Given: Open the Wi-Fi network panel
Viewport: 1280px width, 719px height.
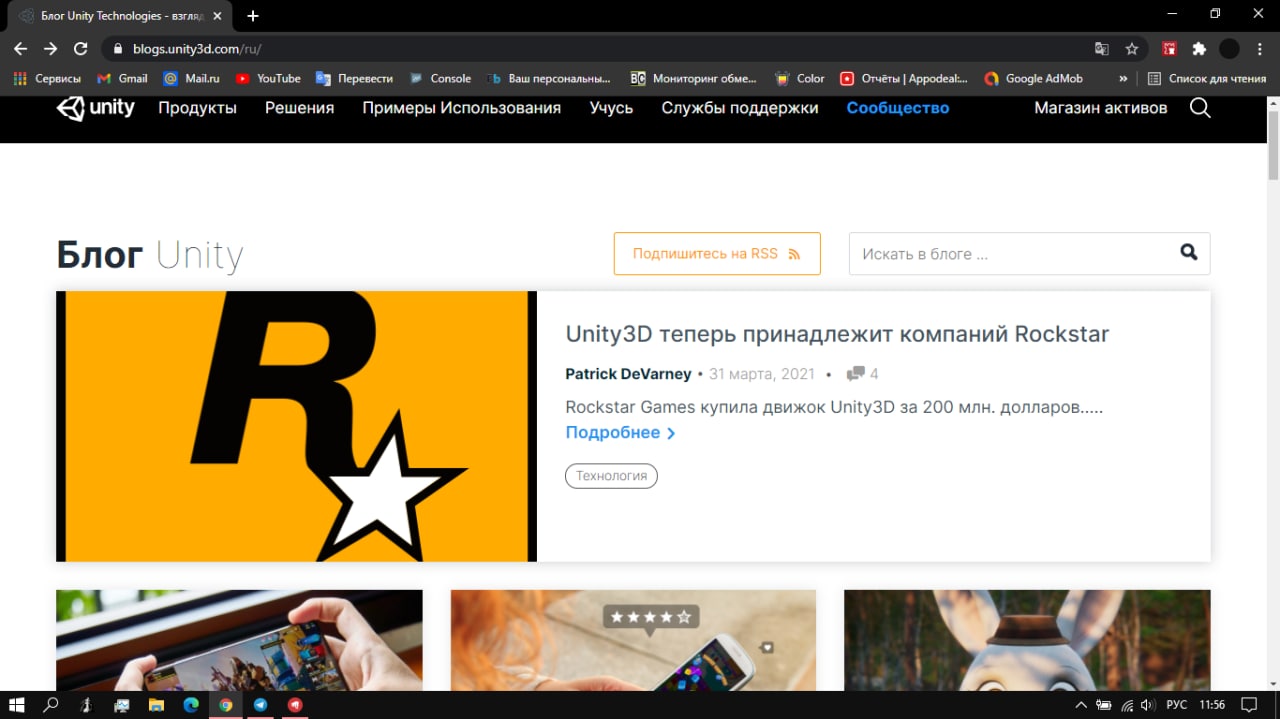Looking at the screenshot, I should pos(1126,705).
